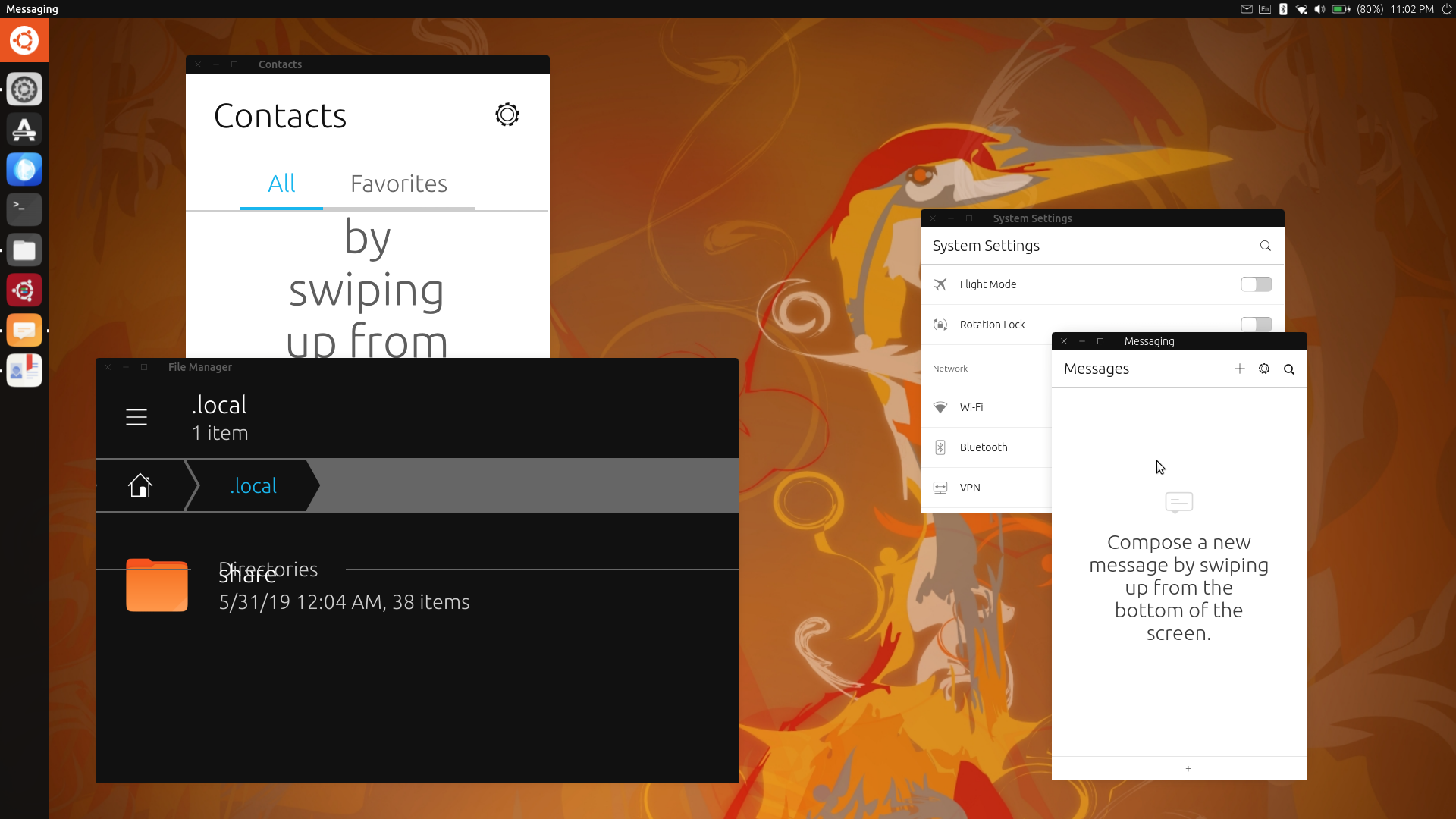This screenshot has height=819, width=1456.
Task: Disable Flight Mode toggle in System Settings
Action: tap(1255, 284)
